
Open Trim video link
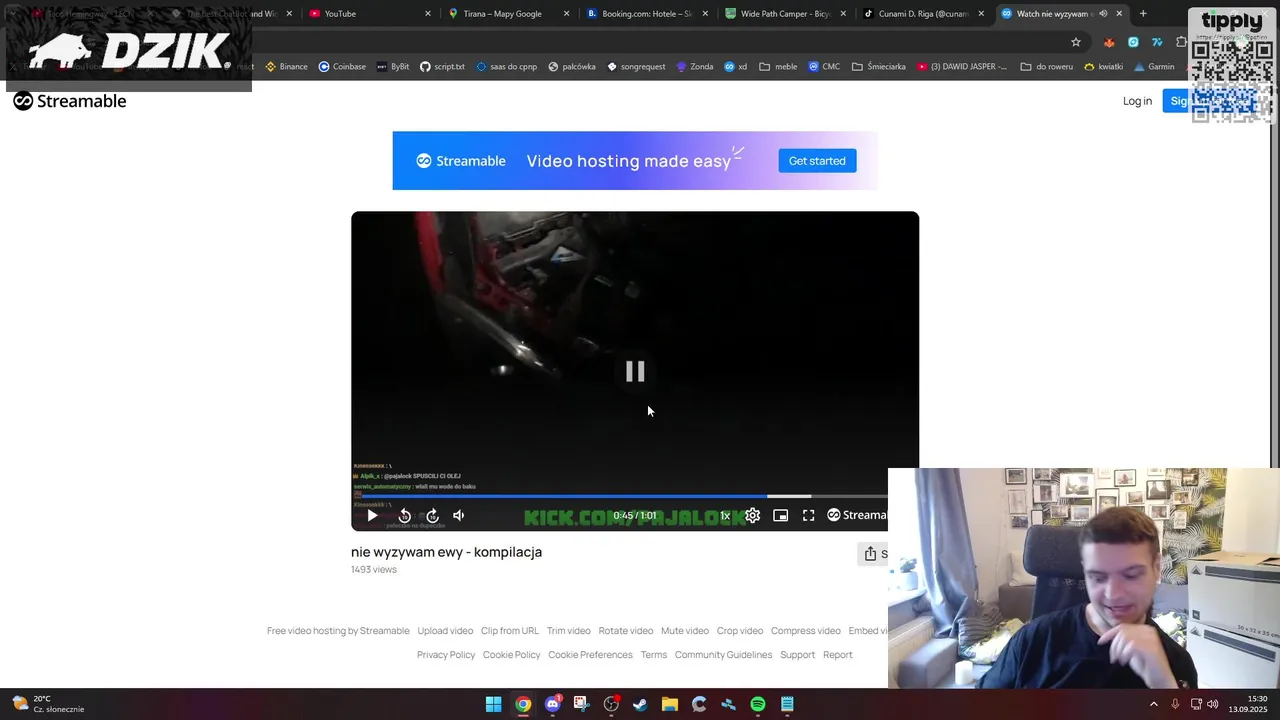coord(569,631)
